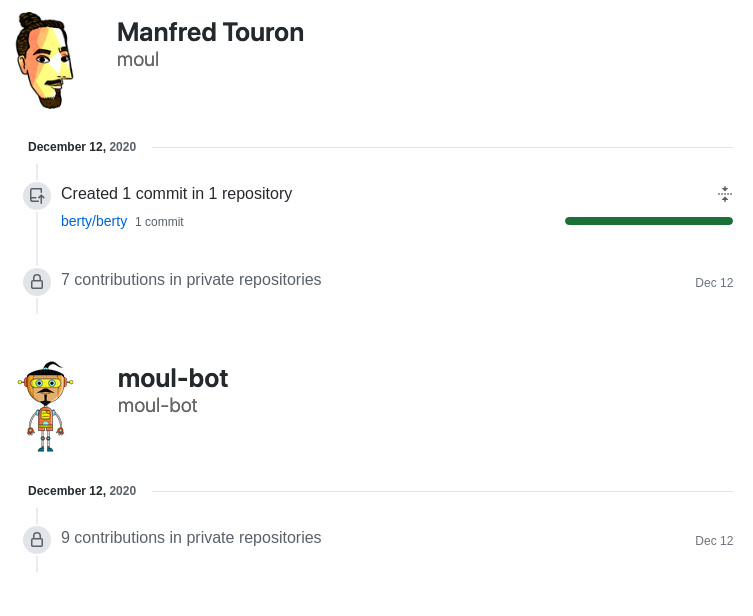Click "9 contributions in private repositories" text
The height and width of the screenshot is (616, 753).
[191, 538]
